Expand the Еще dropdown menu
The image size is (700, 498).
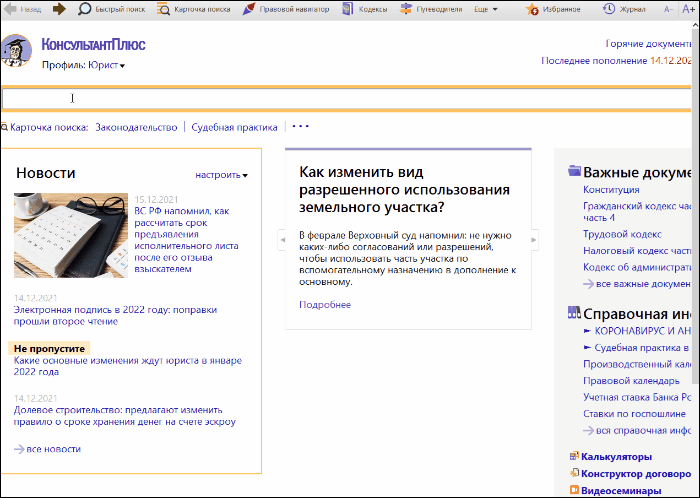(486, 9)
